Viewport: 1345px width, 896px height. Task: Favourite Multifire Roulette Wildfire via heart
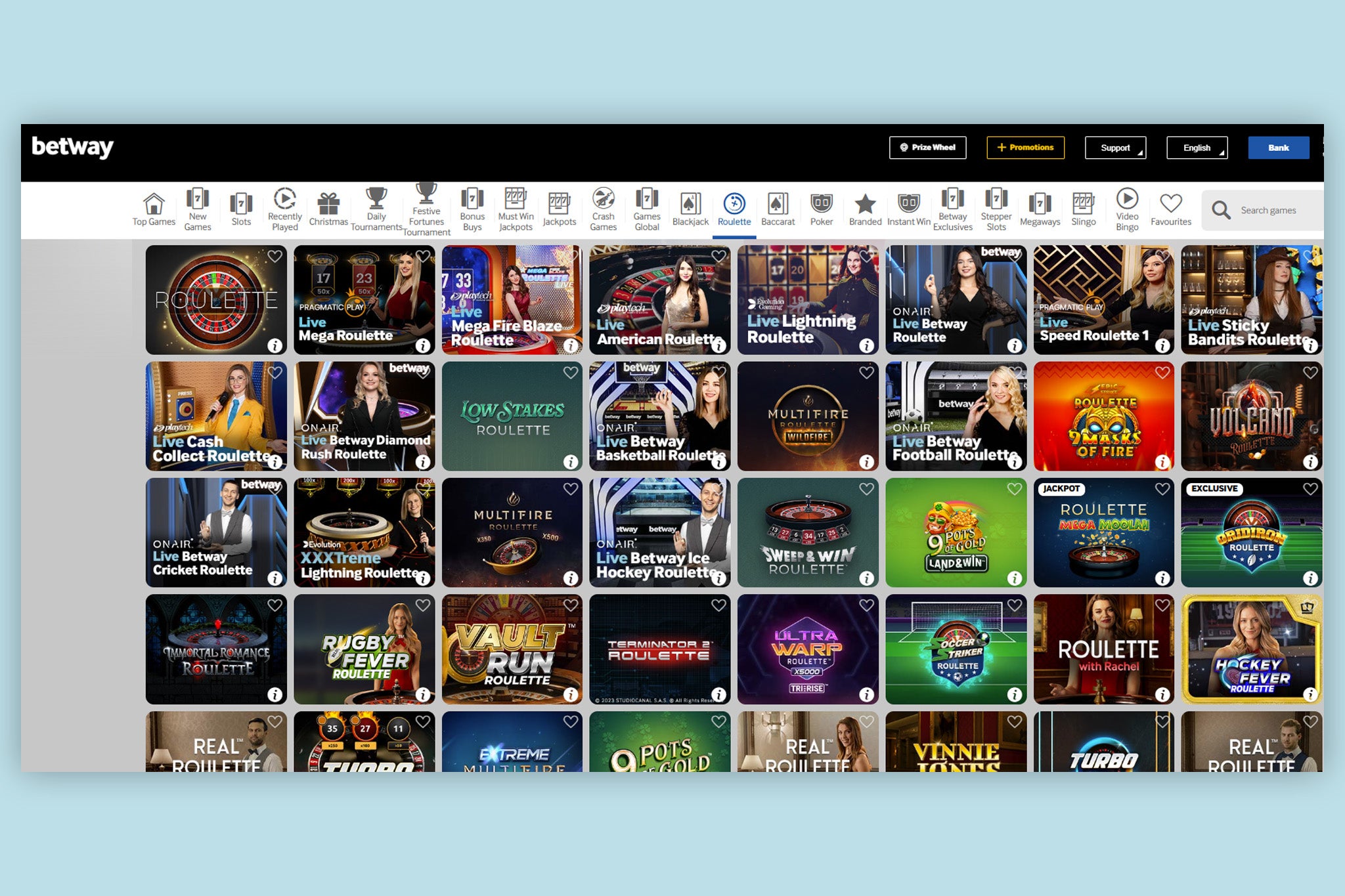pos(867,373)
